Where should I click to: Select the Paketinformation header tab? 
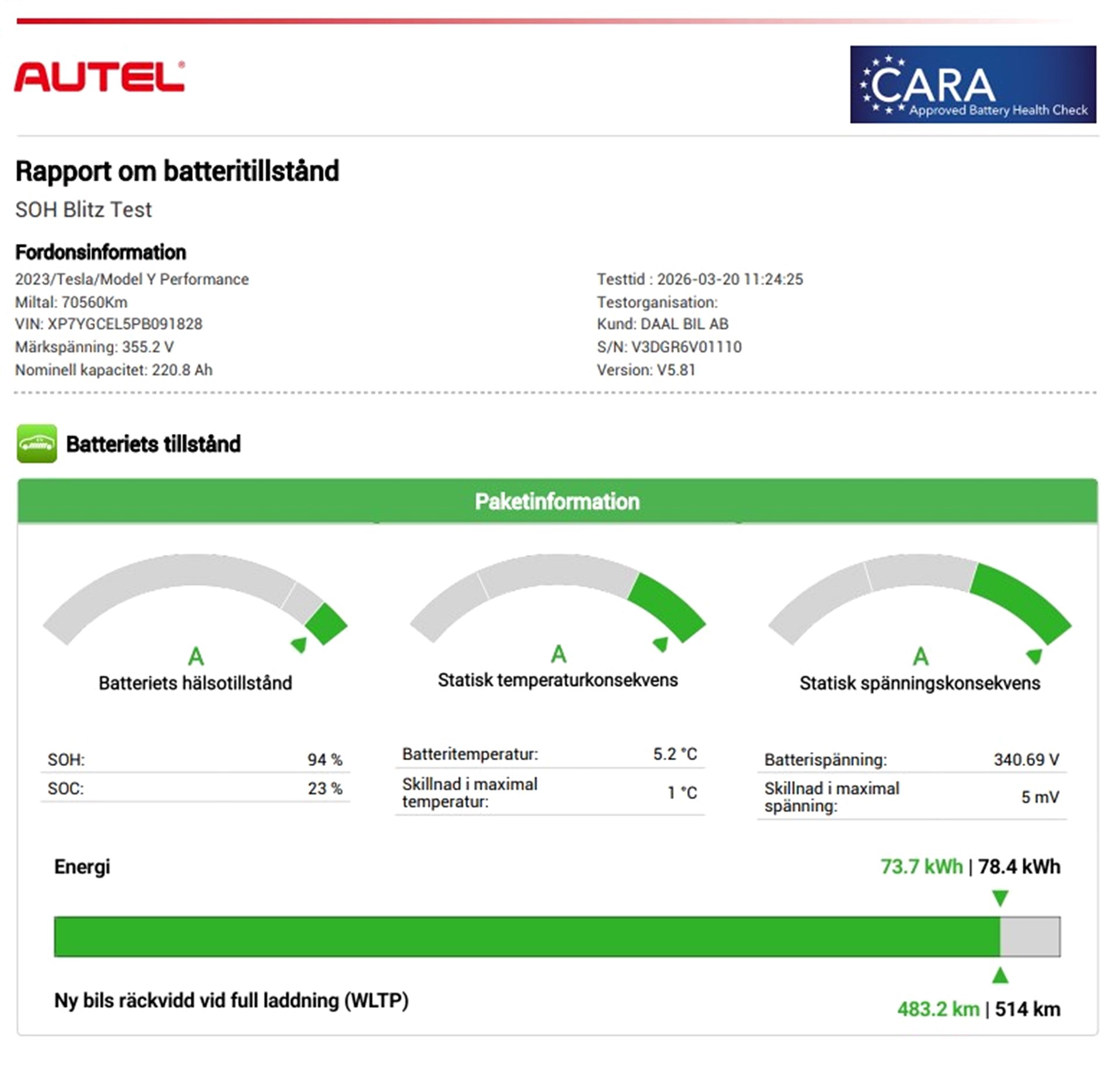pyautogui.click(x=557, y=502)
